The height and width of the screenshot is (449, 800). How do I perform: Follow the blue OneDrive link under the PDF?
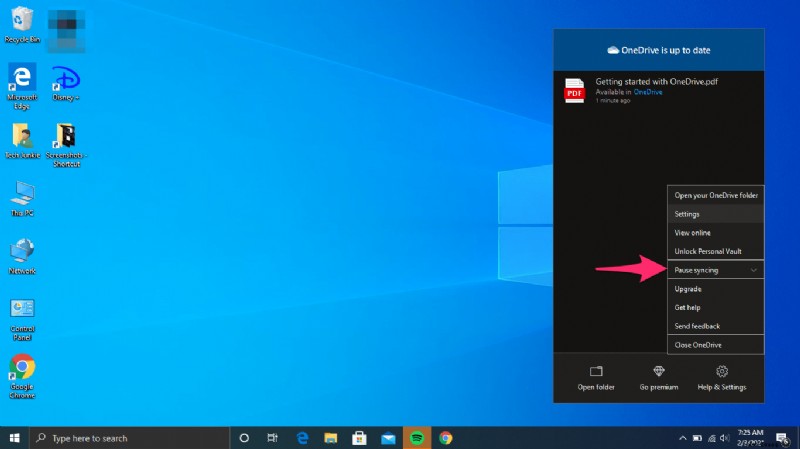coord(647,92)
